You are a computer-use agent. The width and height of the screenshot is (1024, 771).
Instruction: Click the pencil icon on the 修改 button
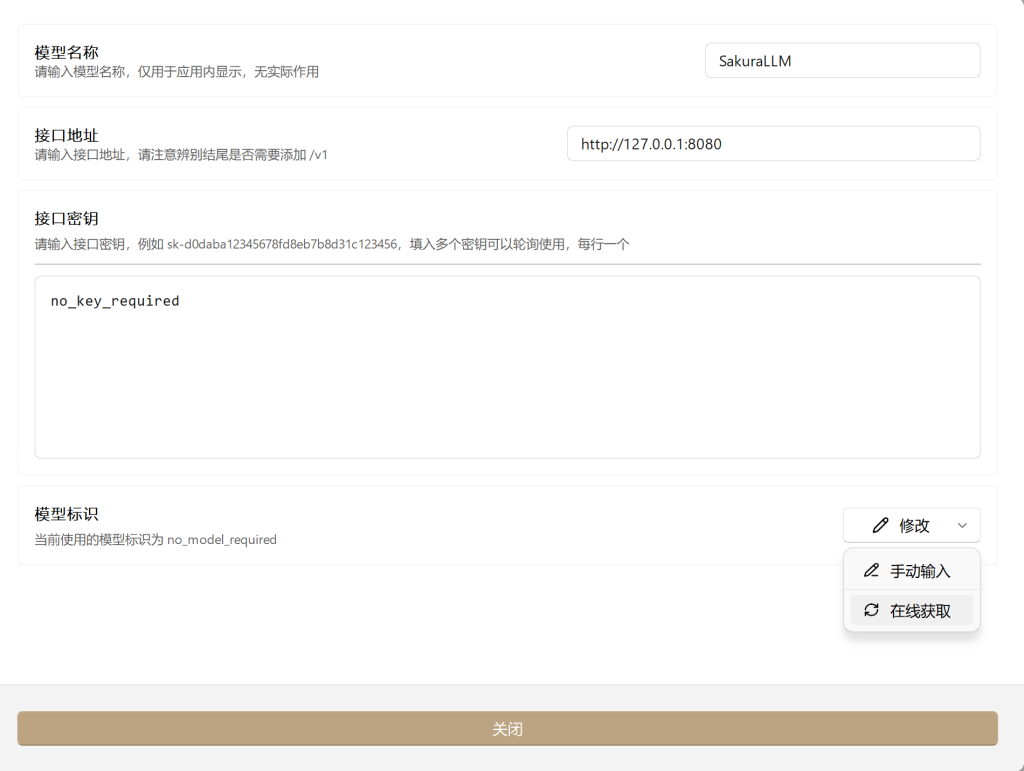[880, 525]
